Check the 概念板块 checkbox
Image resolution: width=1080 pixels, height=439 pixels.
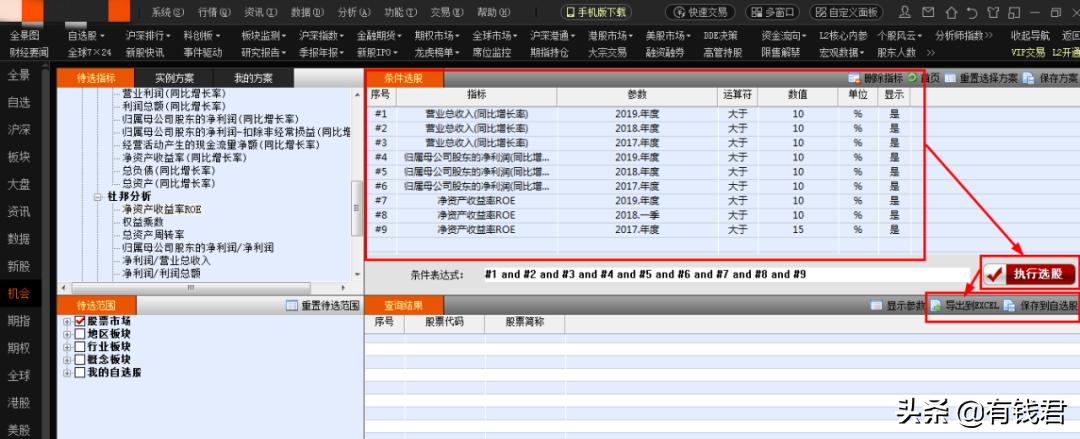(x=80, y=360)
